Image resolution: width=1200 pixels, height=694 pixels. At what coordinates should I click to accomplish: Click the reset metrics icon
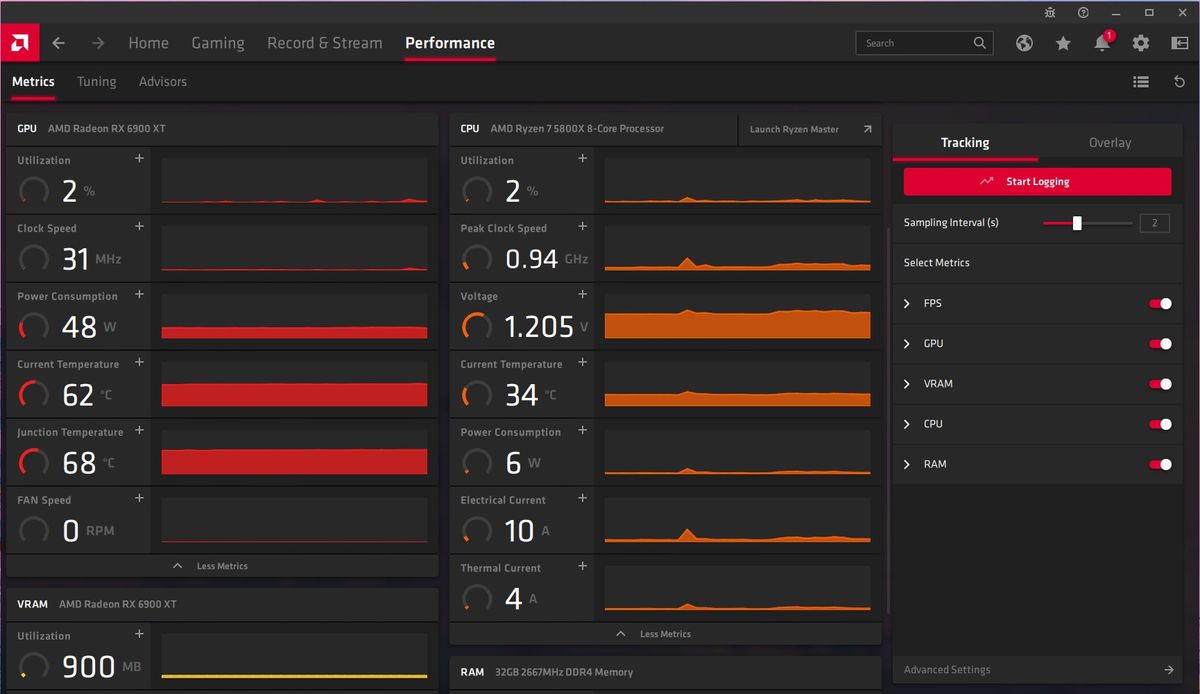1179,81
